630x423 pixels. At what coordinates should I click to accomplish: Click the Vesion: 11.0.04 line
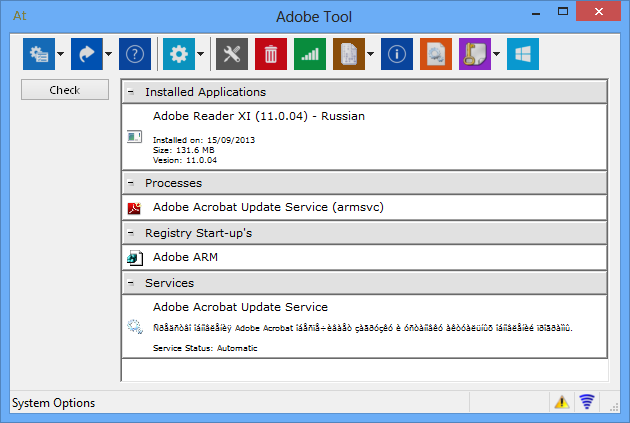(x=185, y=160)
